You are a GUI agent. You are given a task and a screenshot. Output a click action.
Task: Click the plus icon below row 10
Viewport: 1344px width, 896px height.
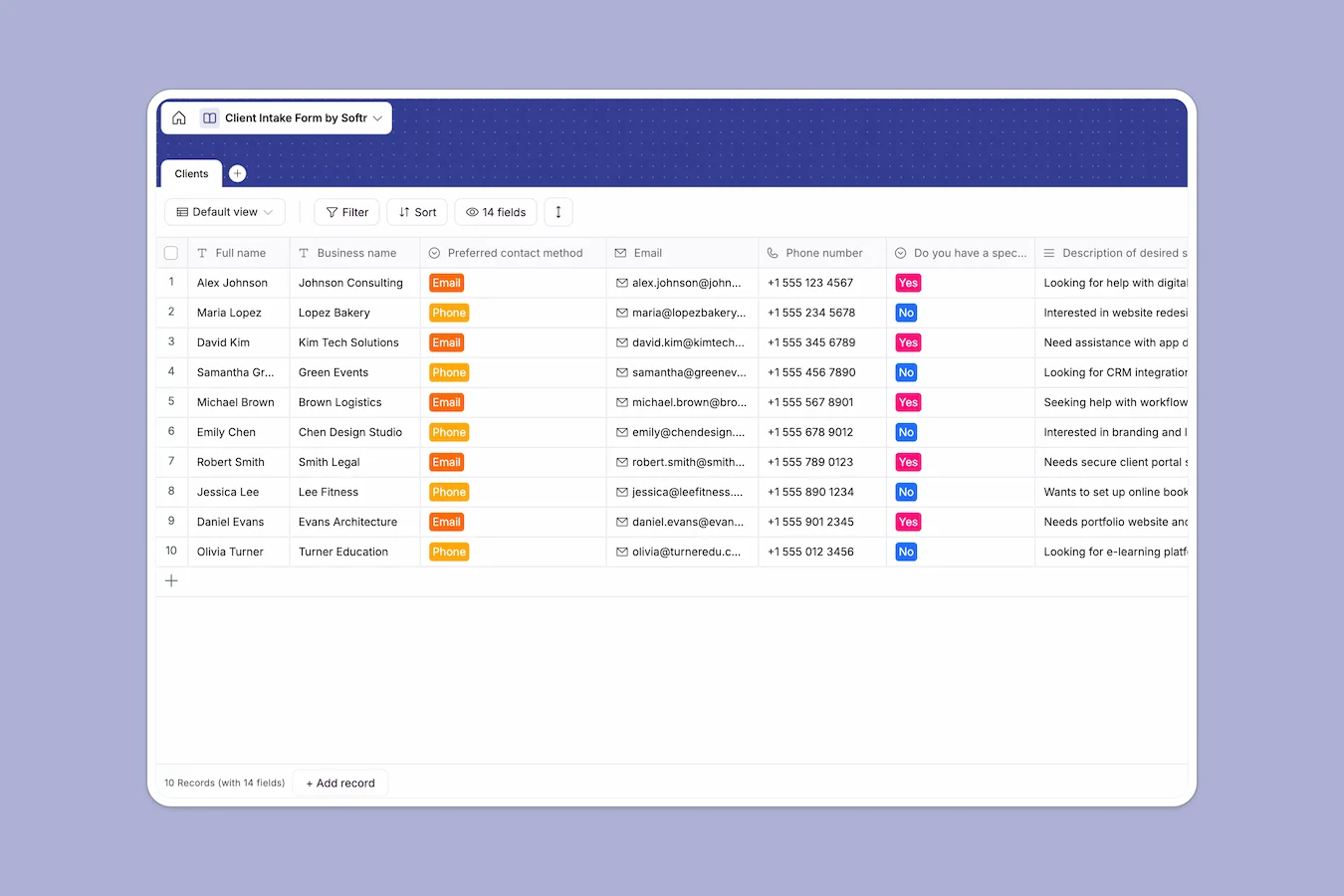(x=171, y=580)
